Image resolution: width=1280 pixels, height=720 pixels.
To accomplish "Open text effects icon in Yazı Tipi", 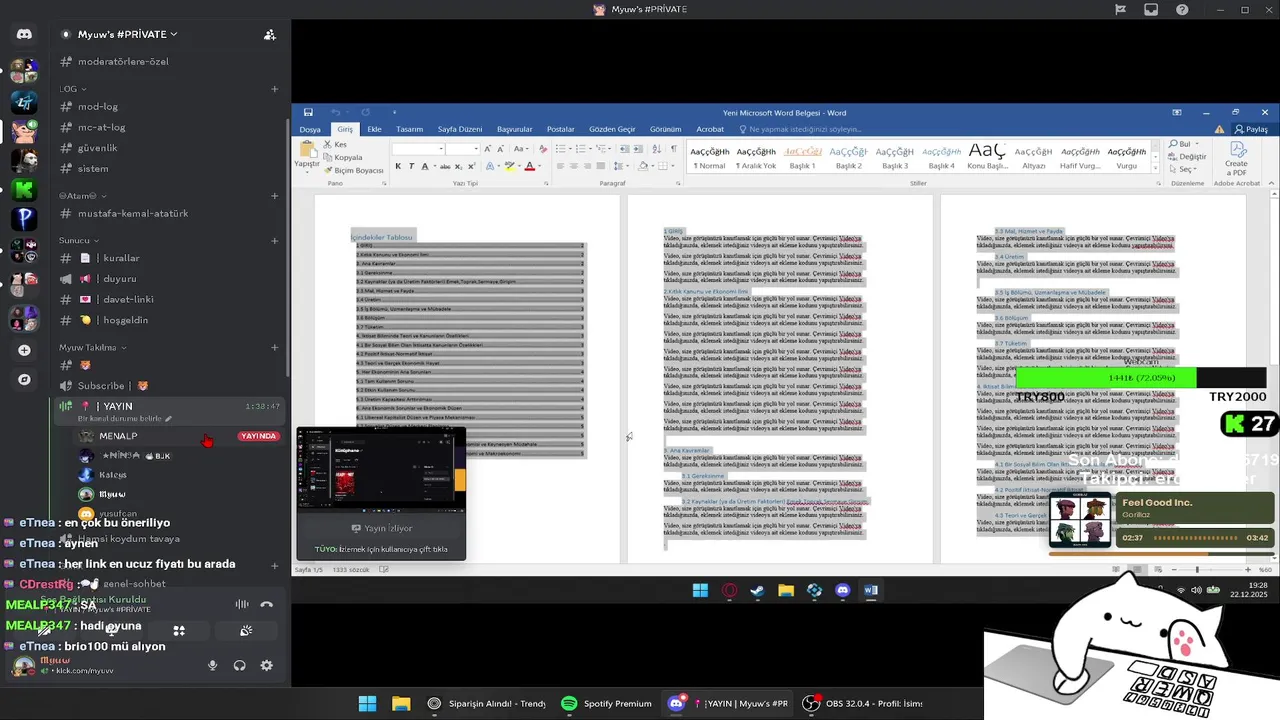I will click(x=492, y=166).
